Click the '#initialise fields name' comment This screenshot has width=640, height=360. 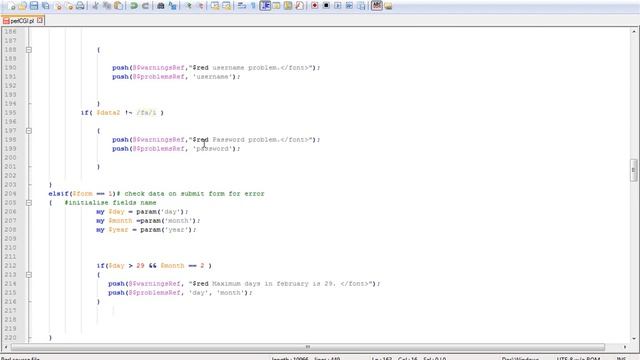tap(110, 202)
